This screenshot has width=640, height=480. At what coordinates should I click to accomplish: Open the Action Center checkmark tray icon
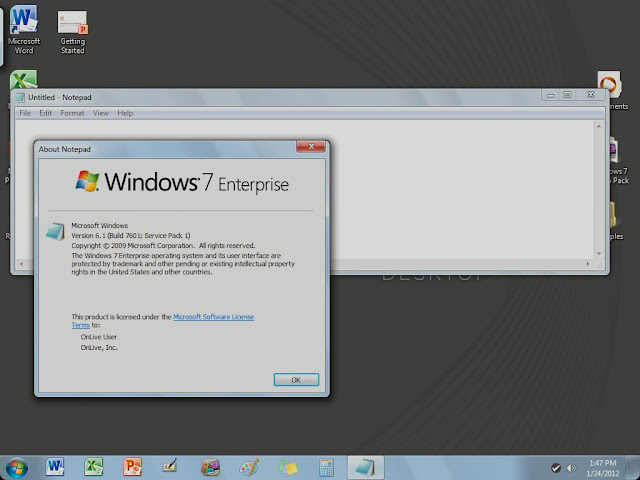pyautogui.click(x=556, y=468)
